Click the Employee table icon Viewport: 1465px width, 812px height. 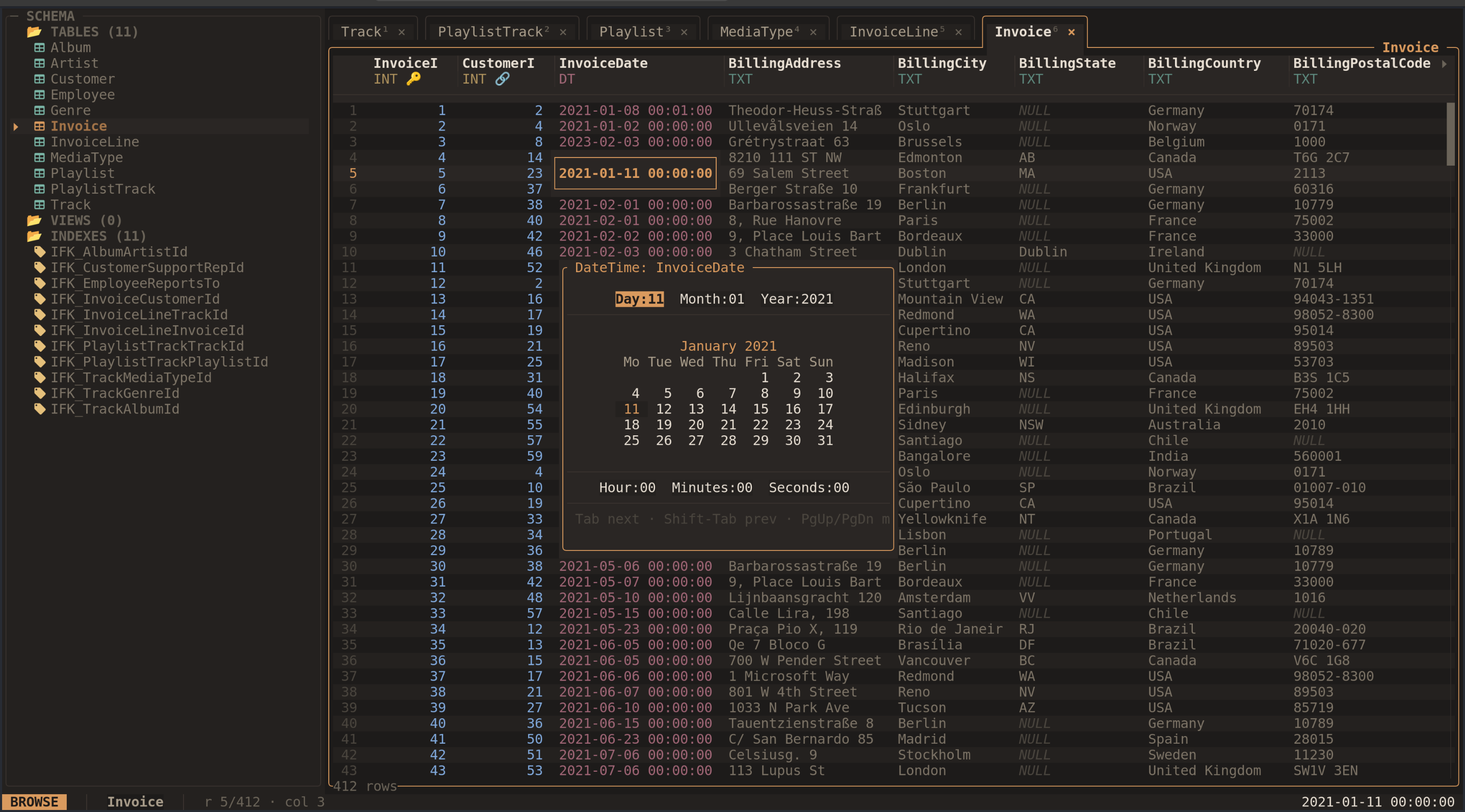pyautogui.click(x=39, y=95)
